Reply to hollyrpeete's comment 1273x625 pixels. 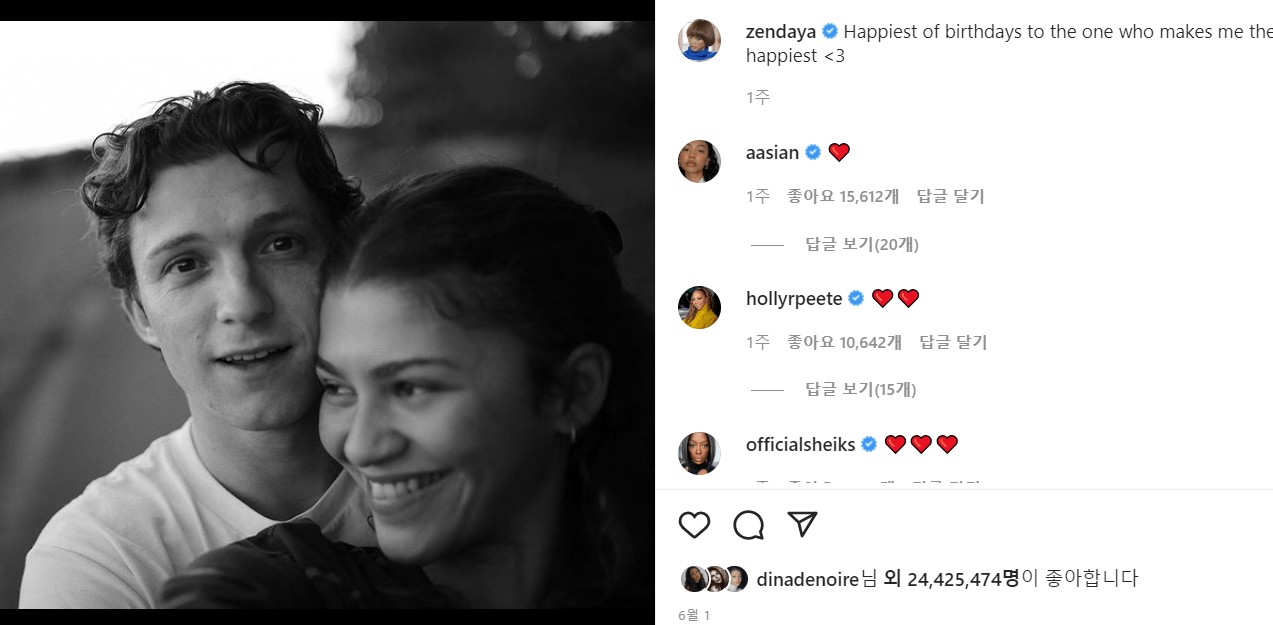[952, 342]
